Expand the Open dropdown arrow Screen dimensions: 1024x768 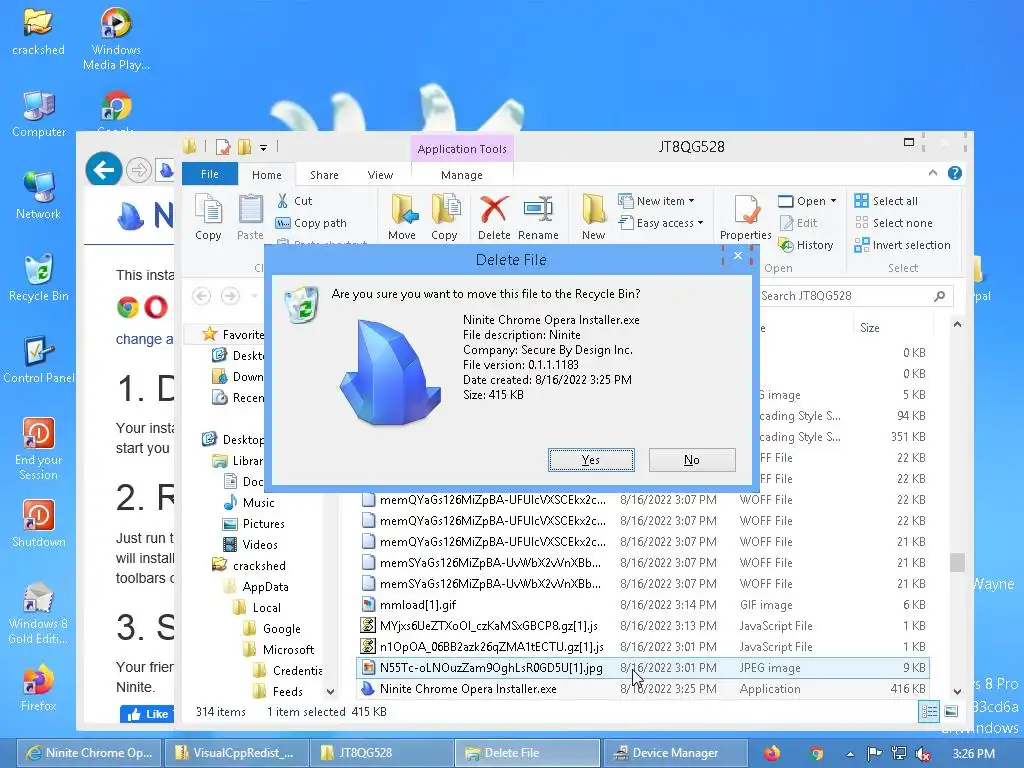(833, 200)
